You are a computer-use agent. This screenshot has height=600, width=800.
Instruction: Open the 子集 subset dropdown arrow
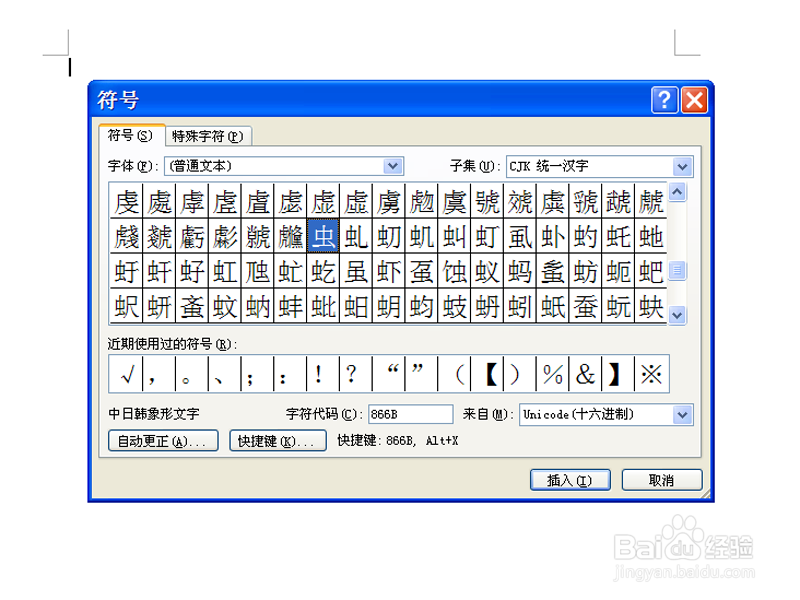click(683, 166)
